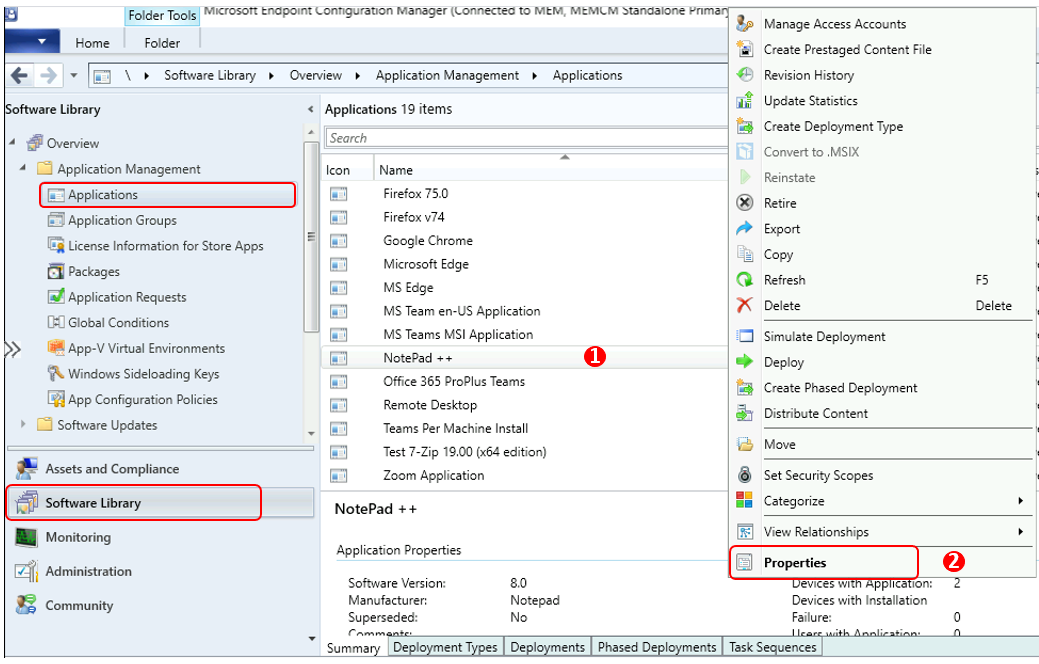Switch to the Task Sequences tab
Screen dimensions: 1039x664
pyautogui.click(x=773, y=647)
